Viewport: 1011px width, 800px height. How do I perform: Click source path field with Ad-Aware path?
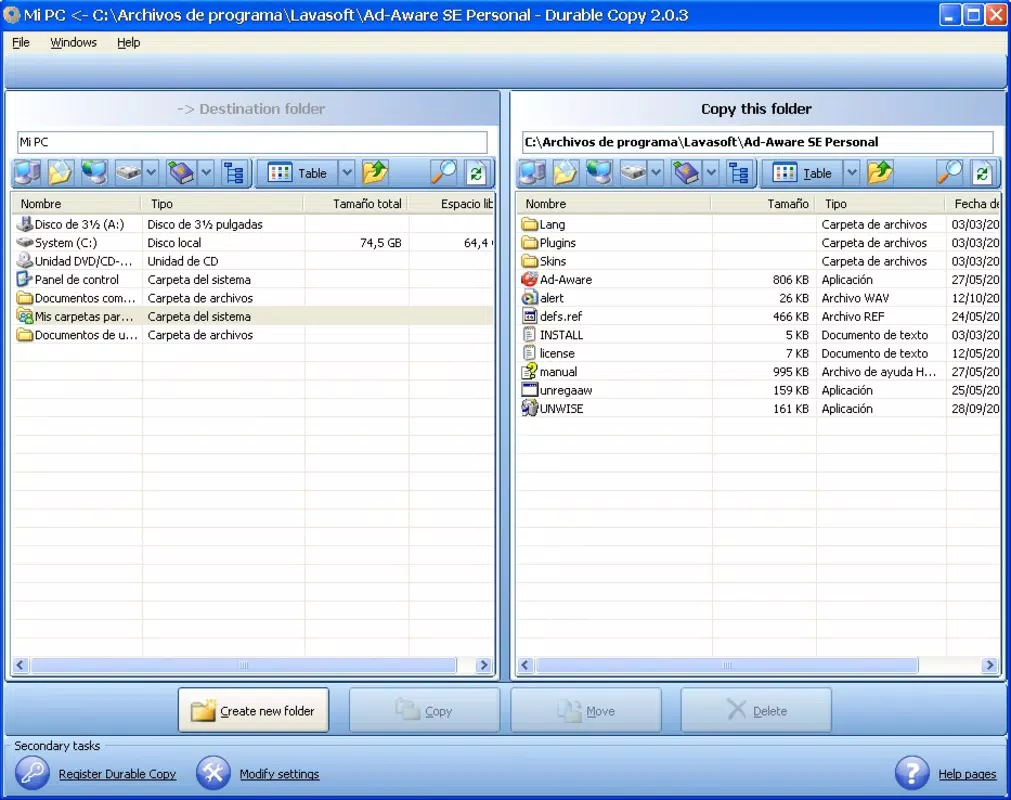pyautogui.click(x=758, y=142)
